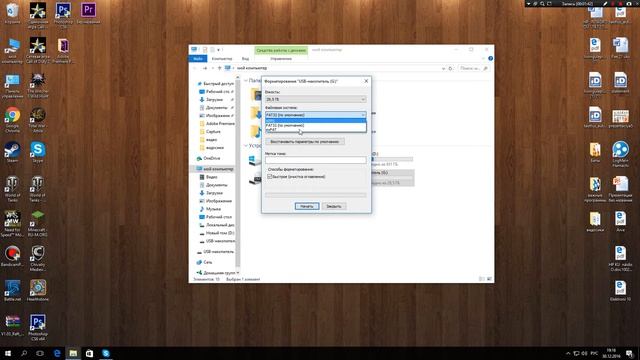Open the Компьютер ribbon tab
Viewport: 640px width, 360px height.
coord(222,58)
